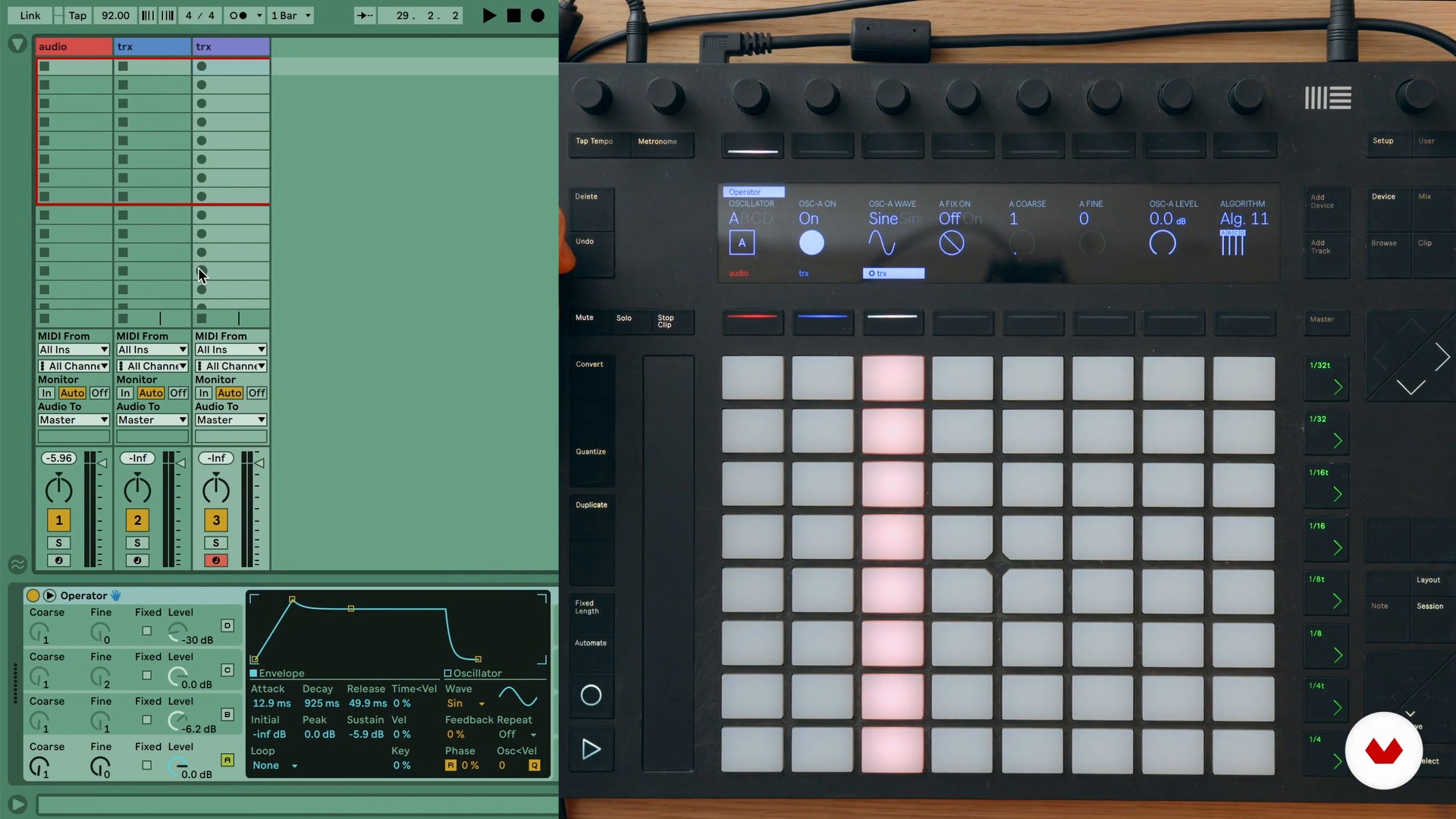Image resolution: width=1456 pixels, height=819 pixels.
Task: Start playback with the transport Play button
Action: coord(489,15)
